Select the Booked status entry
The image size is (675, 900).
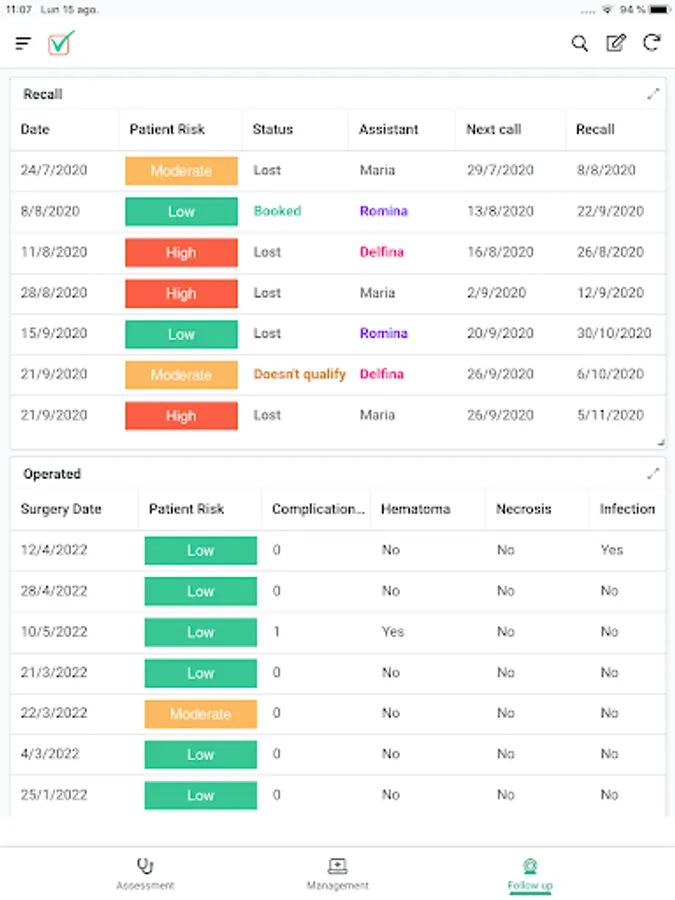point(277,211)
